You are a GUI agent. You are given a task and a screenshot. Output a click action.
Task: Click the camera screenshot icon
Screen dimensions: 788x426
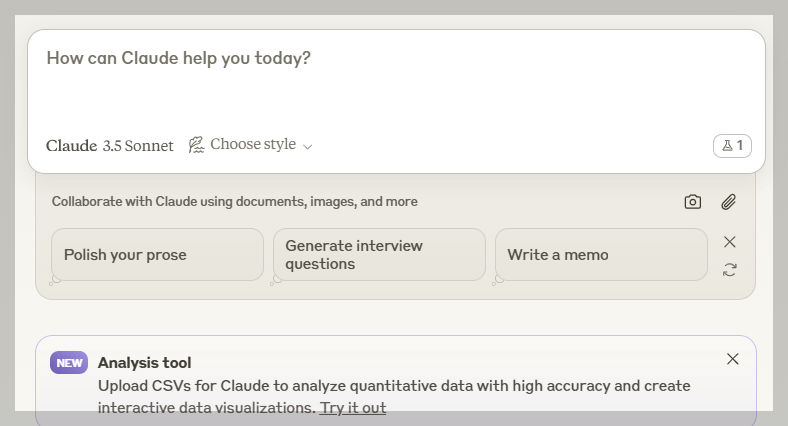click(x=692, y=202)
